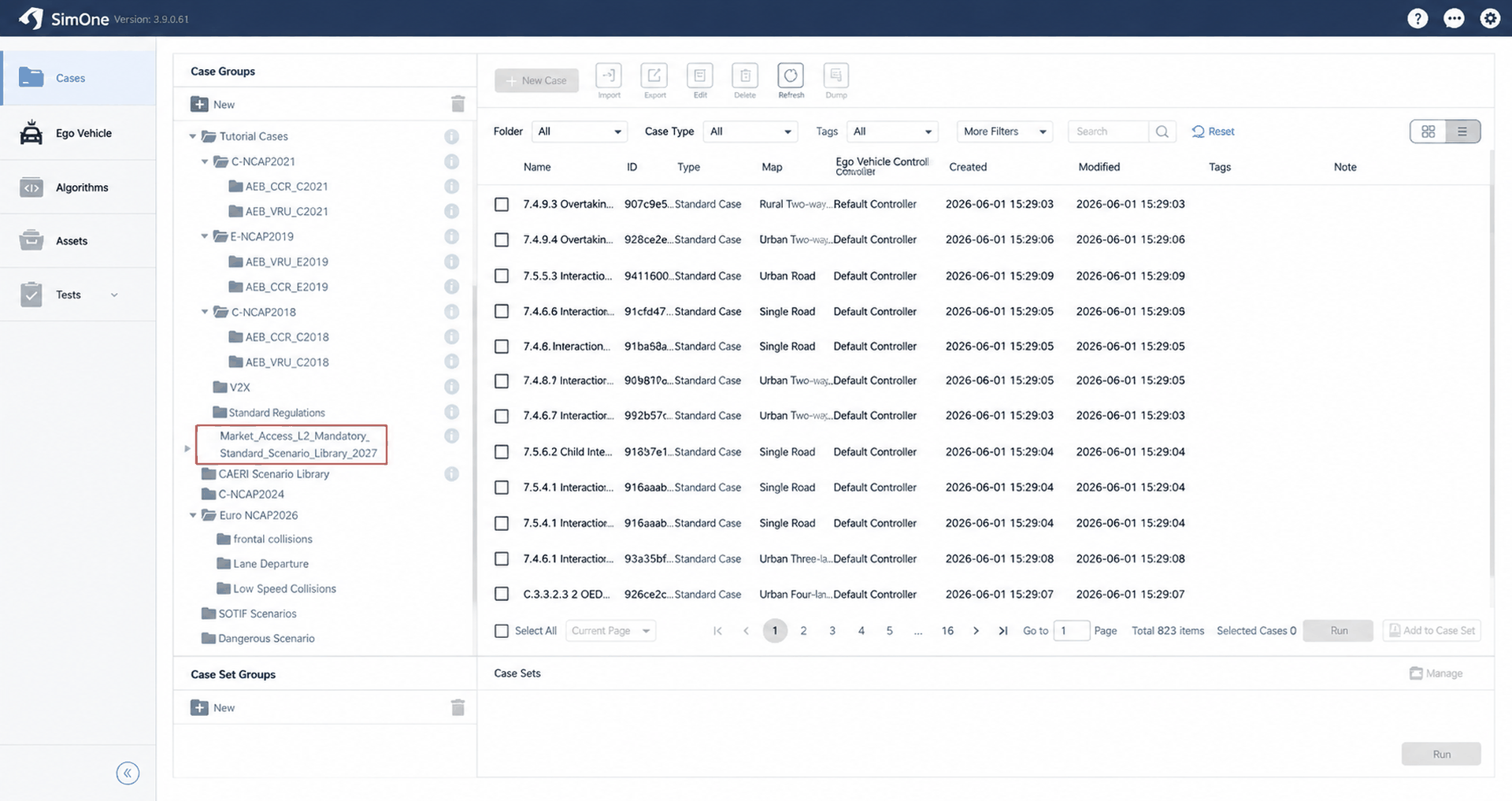Image resolution: width=1512 pixels, height=801 pixels.
Task: Go to last page arrow
Action: [1003, 631]
